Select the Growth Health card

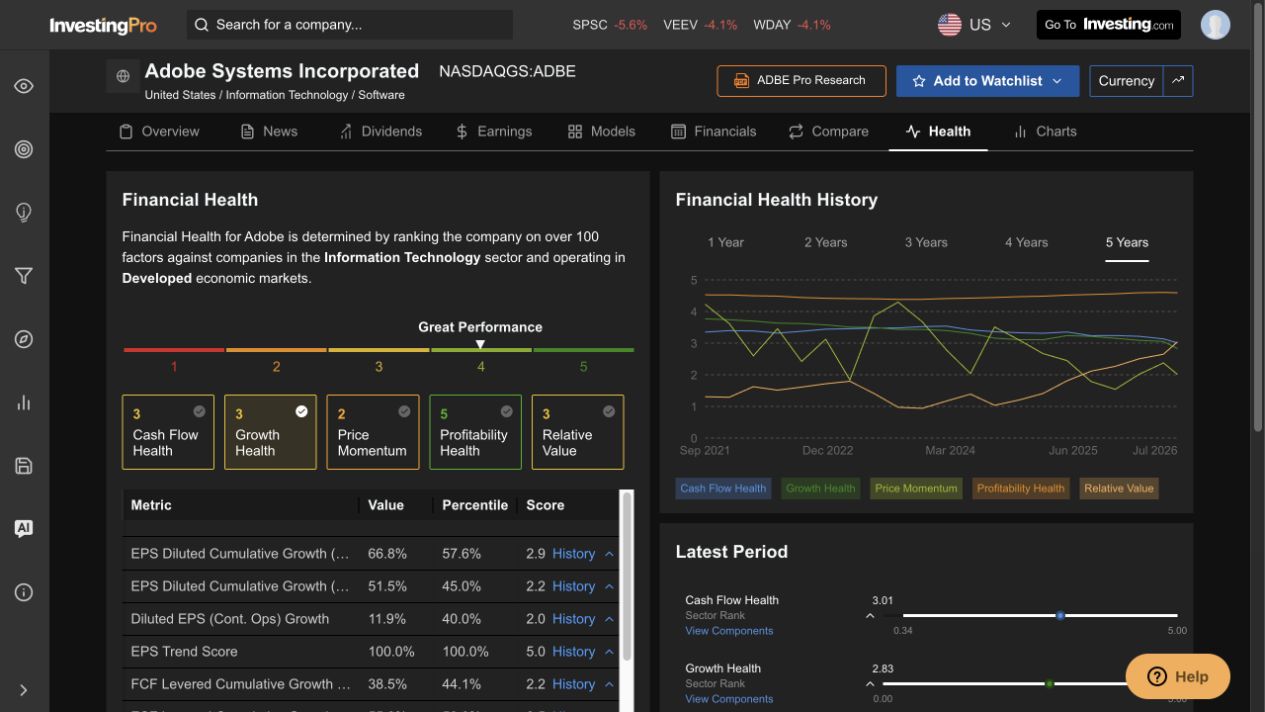270,432
